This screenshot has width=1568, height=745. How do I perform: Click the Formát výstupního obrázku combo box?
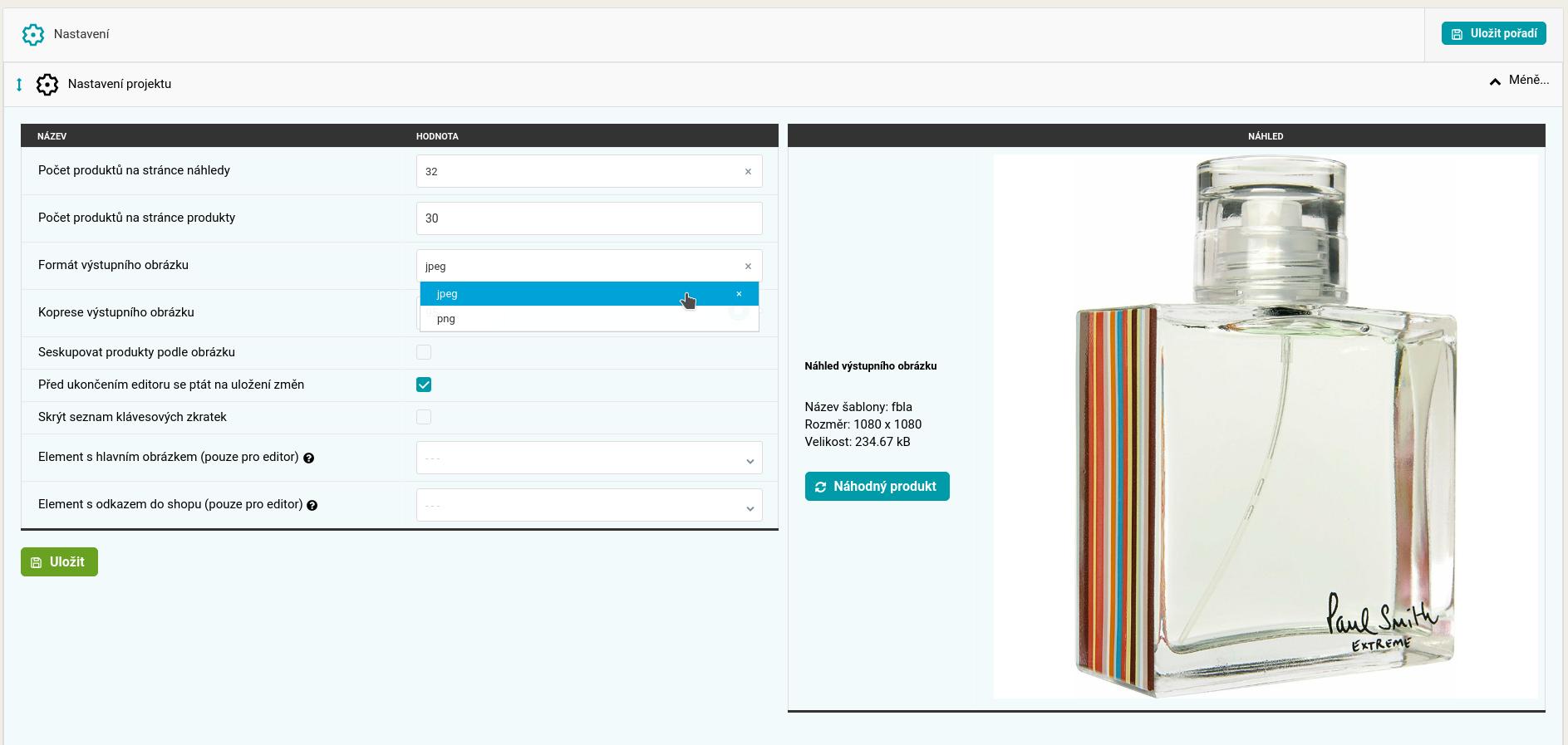click(x=589, y=266)
